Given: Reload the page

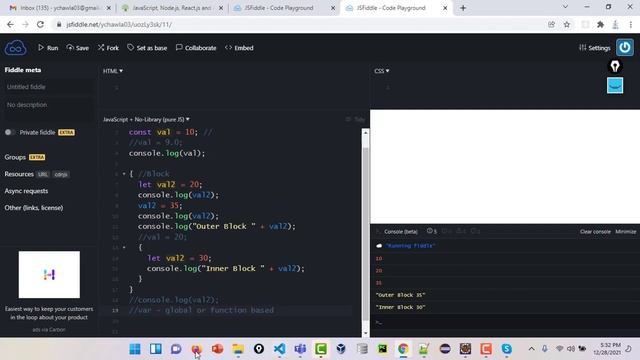Looking at the screenshot, I should [40, 24].
